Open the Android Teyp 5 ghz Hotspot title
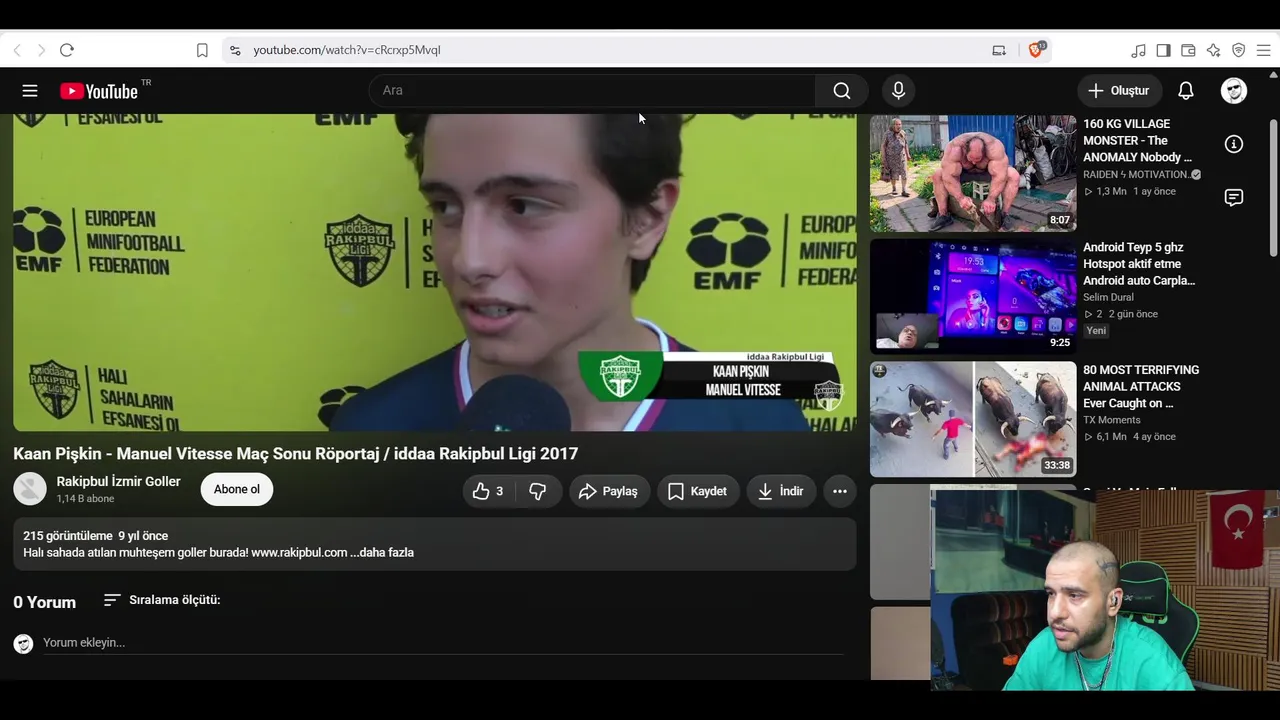The image size is (1280, 720). pyautogui.click(x=1139, y=264)
